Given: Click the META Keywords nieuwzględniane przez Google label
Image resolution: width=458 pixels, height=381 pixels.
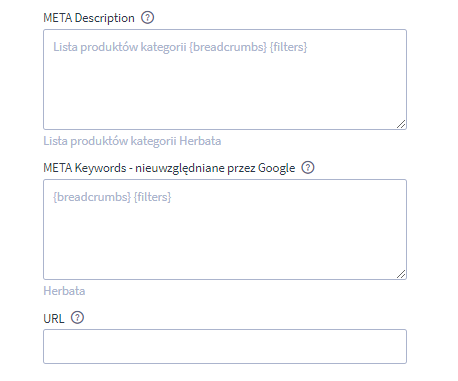Looking at the screenshot, I should click(x=169, y=168).
